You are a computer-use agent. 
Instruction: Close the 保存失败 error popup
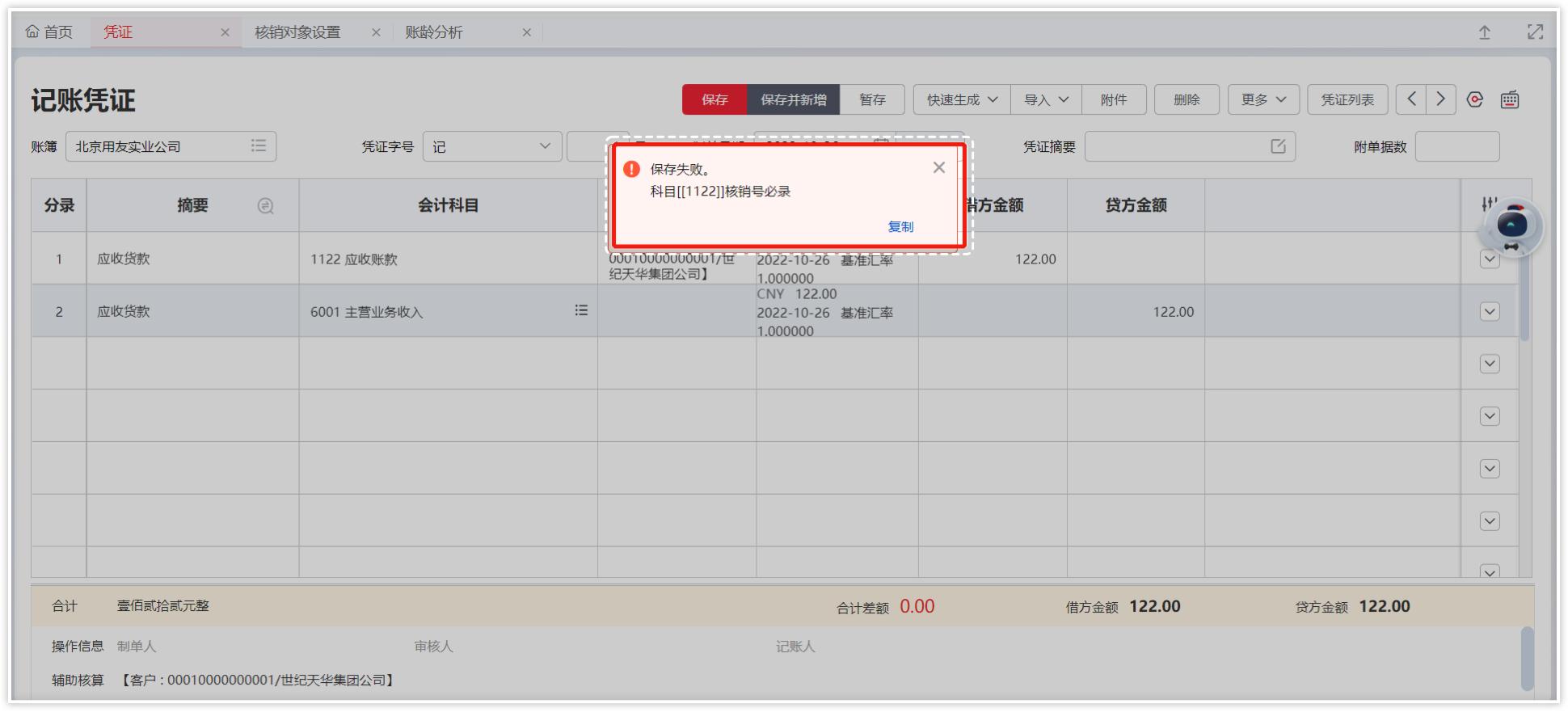coord(938,167)
